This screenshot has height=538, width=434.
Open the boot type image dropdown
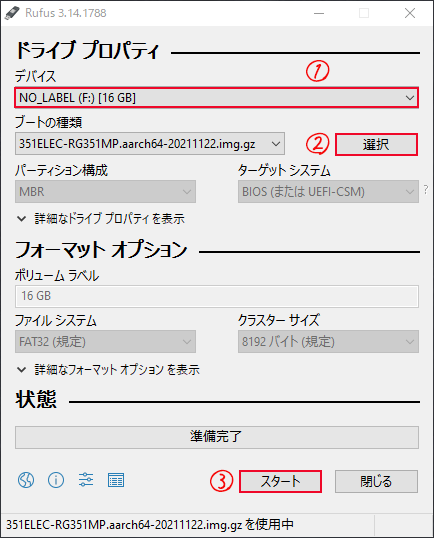(x=150, y=144)
